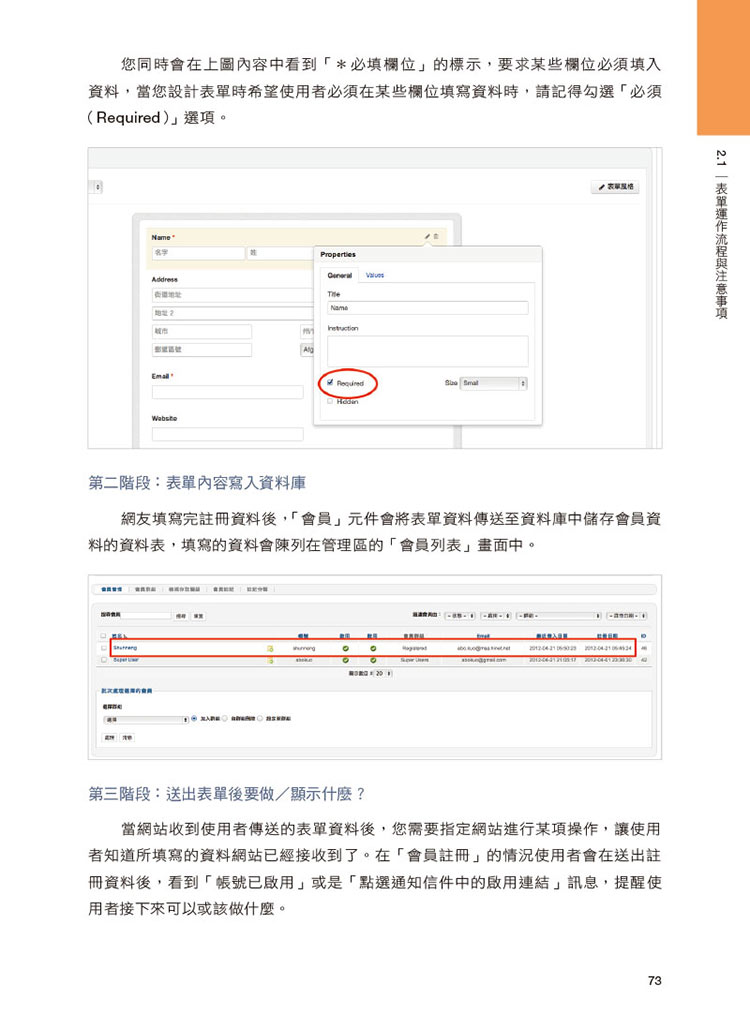This screenshot has width=750, height=1014.
Task: Toggle the Hidden checkbox
Action: tap(330, 401)
